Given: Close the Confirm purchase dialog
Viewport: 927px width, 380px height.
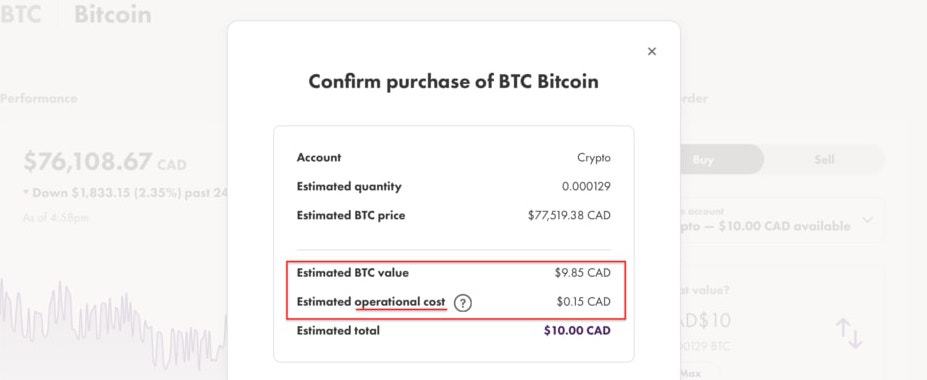Looking at the screenshot, I should click(x=652, y=51).
